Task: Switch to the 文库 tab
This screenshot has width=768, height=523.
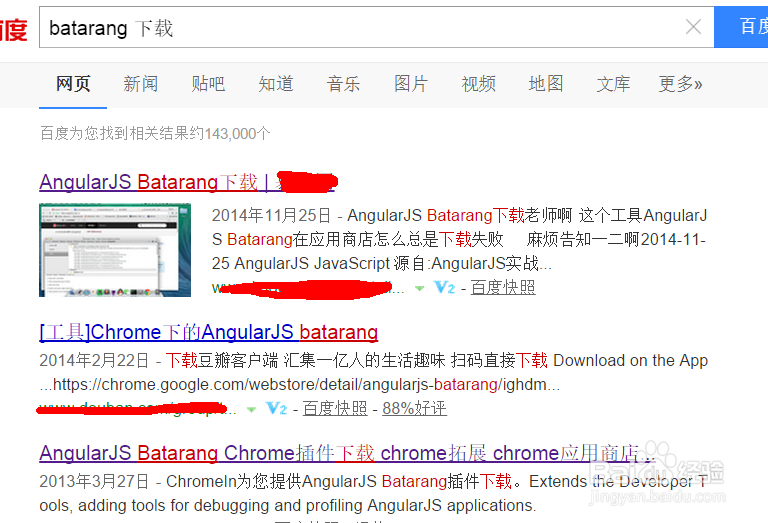Action: click(x=613, y=84)
